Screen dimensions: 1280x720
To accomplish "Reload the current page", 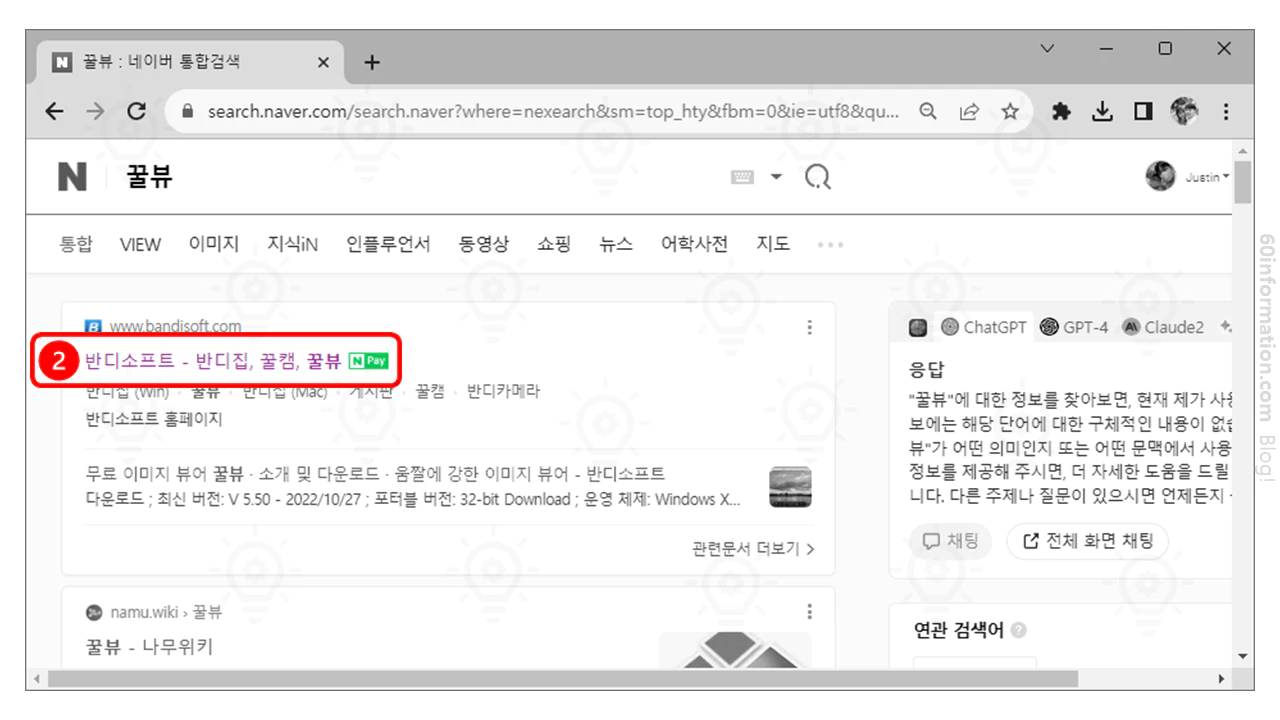I will point(137,112).
